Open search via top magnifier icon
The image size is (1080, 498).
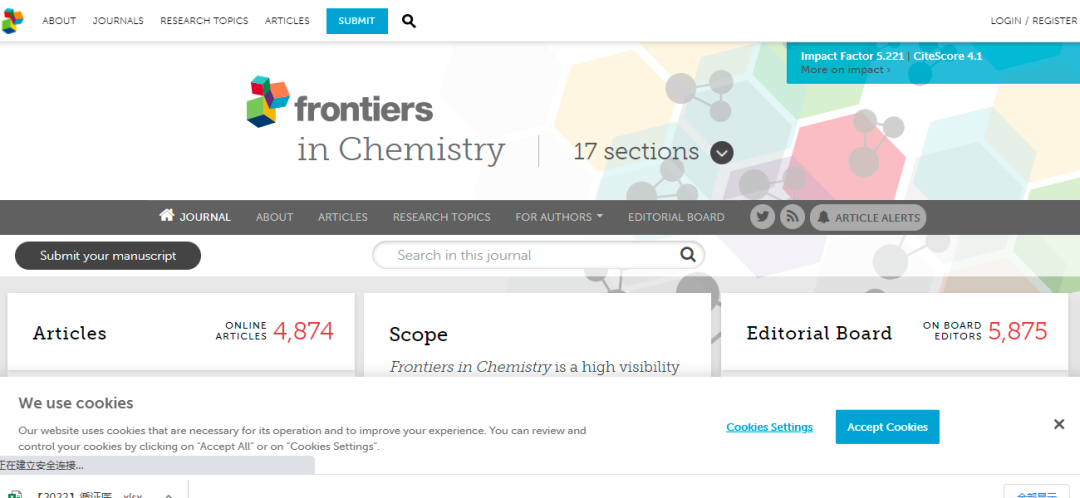tap(409, 21)
